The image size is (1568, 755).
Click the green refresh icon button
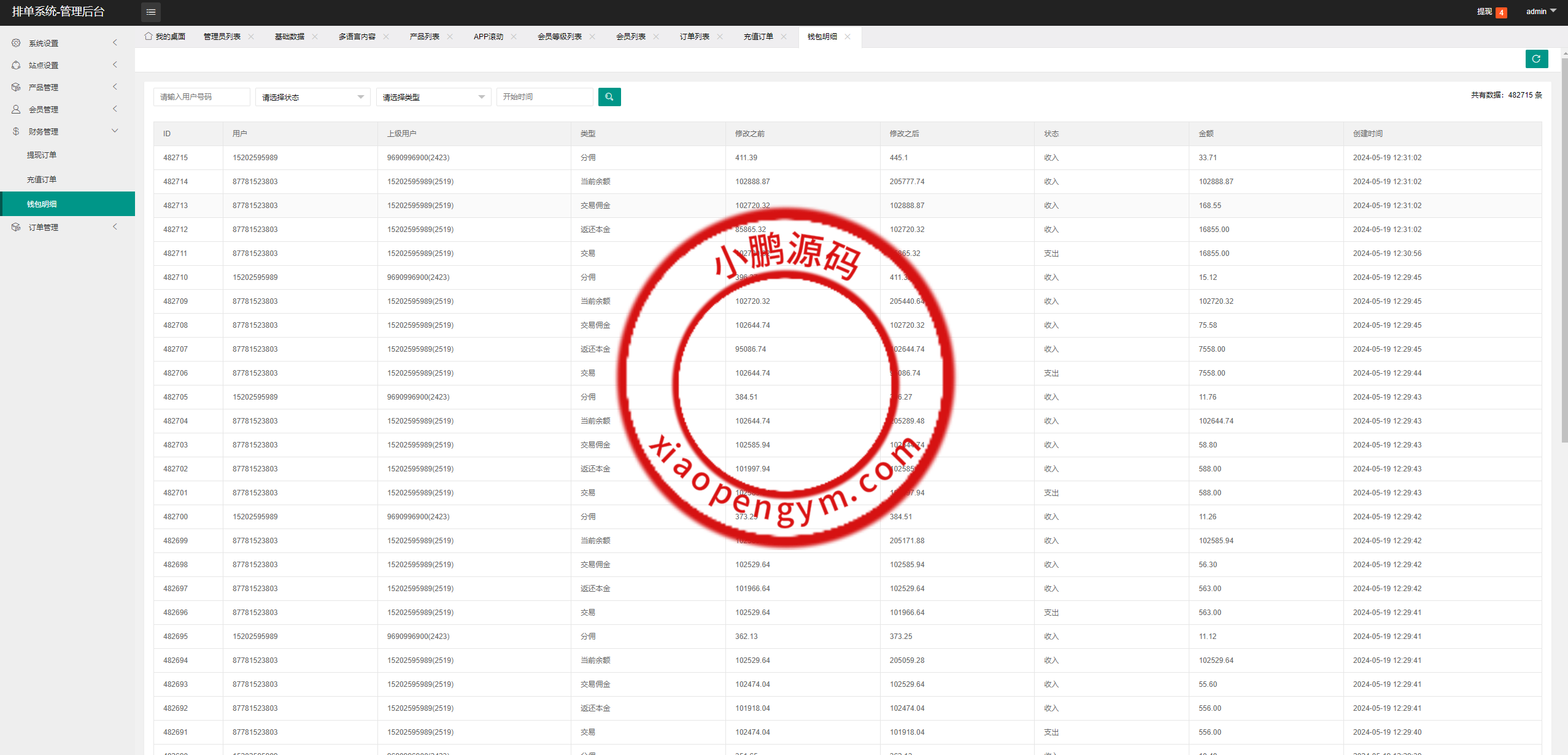click(x=1536, y=59)
